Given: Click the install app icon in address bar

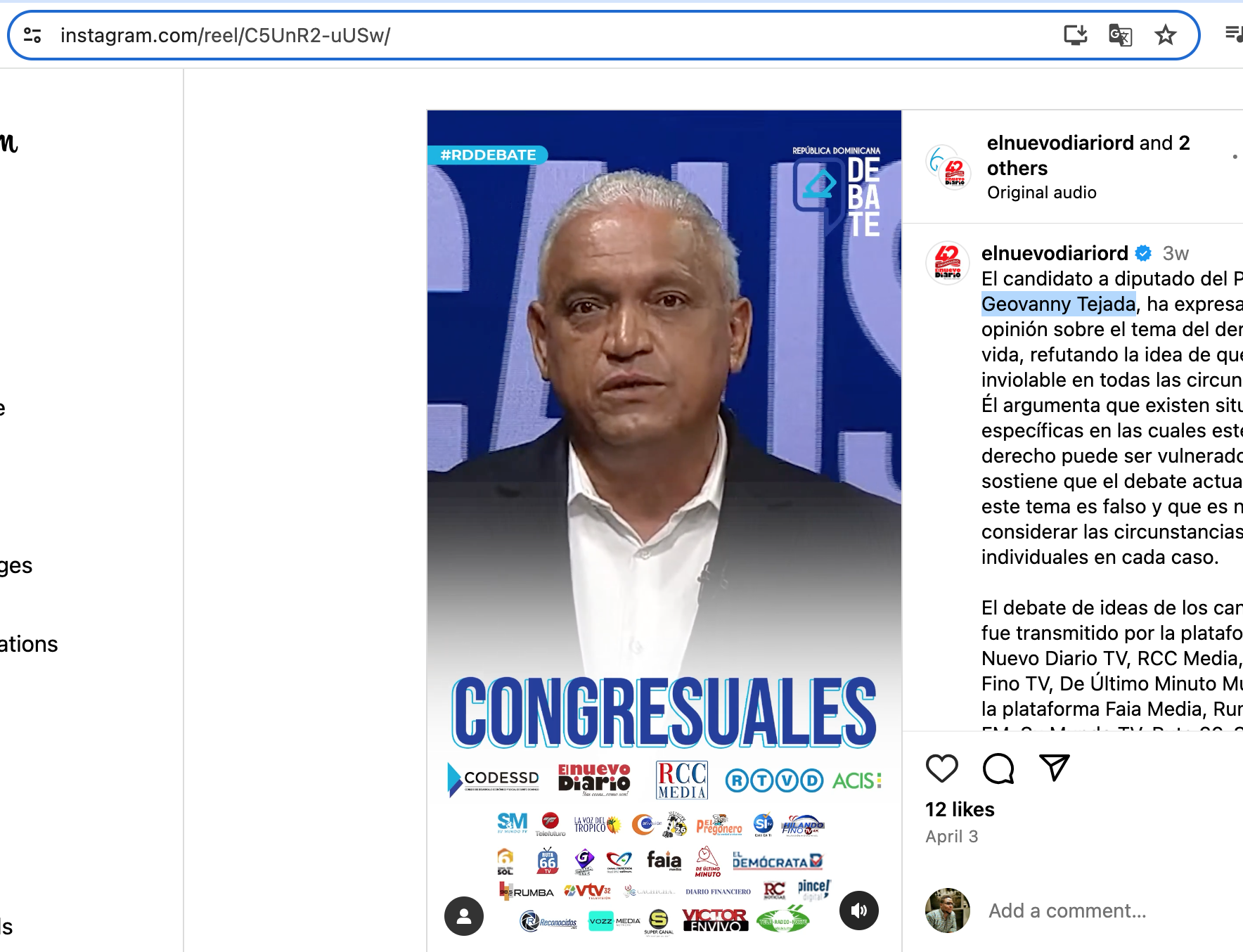Looking at the screenshot, I should click(1075, 34).
